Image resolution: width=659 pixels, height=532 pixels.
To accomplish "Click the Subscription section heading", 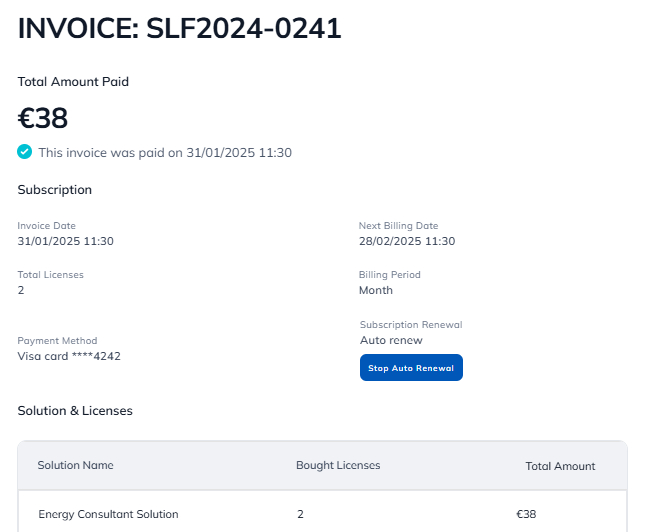I will (x=55, y=190).
